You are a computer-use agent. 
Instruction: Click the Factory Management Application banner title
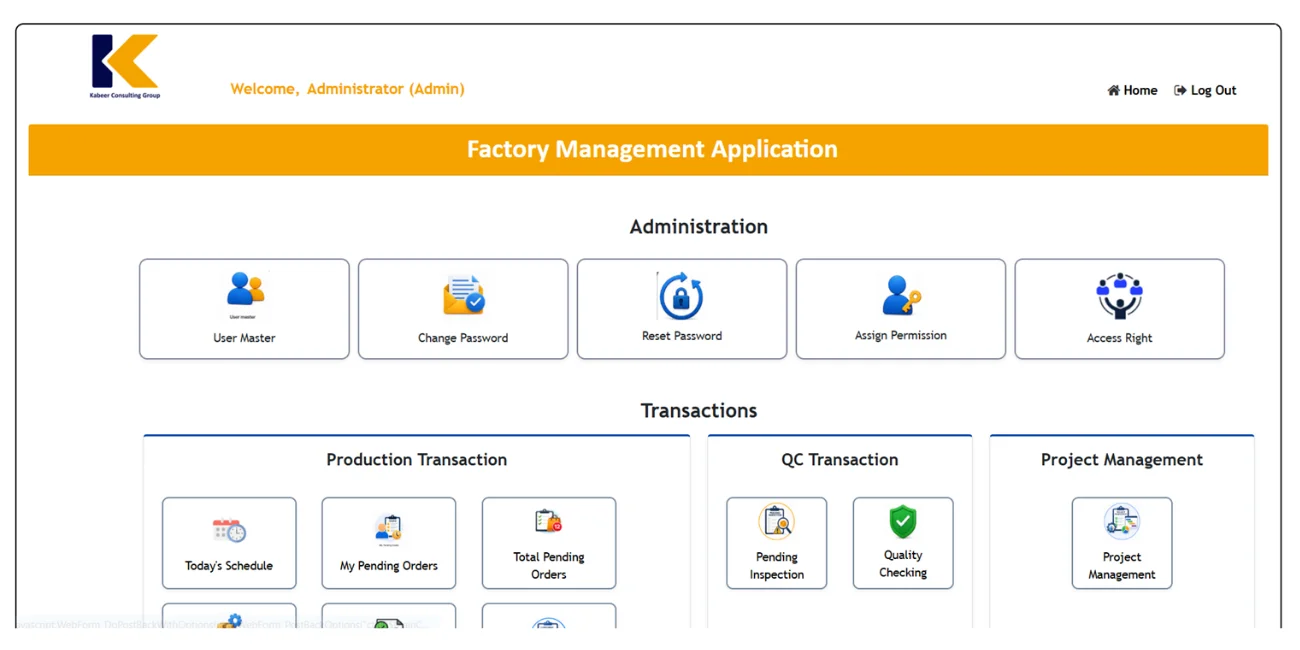click(x=652, y=149)
